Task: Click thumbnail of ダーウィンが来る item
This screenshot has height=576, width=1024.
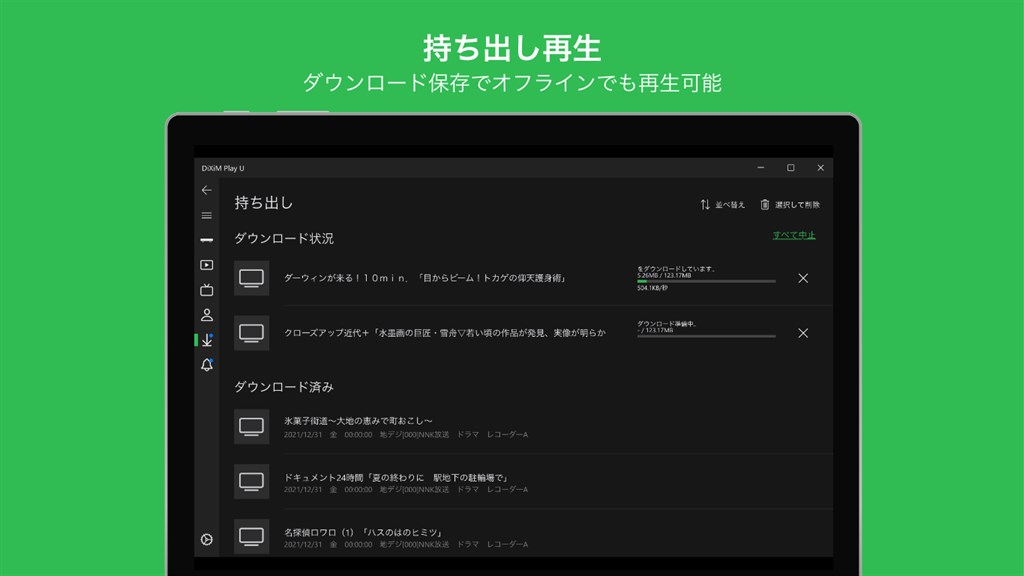Action: (x=251, y=278)
